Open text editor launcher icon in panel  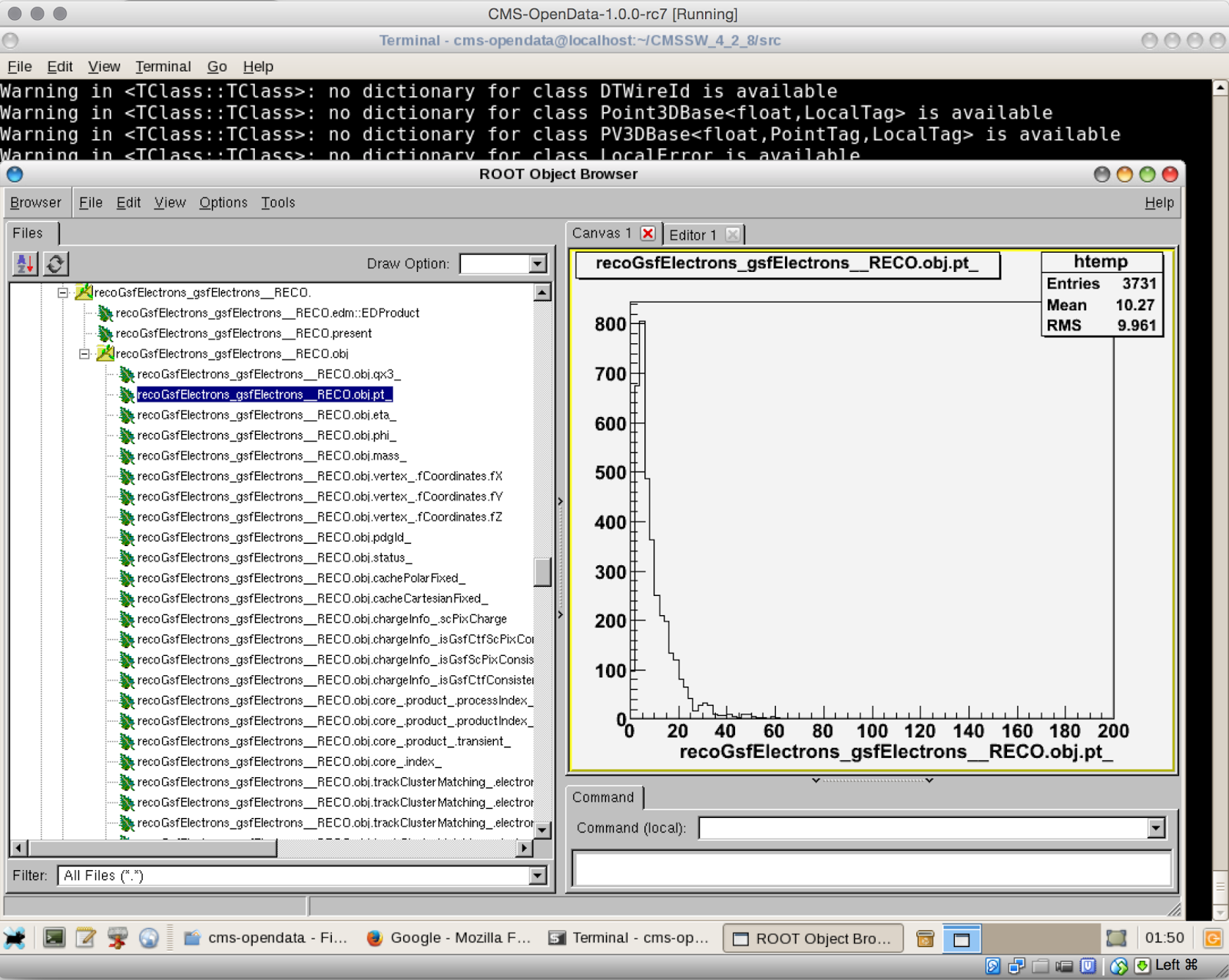point(85,938)
